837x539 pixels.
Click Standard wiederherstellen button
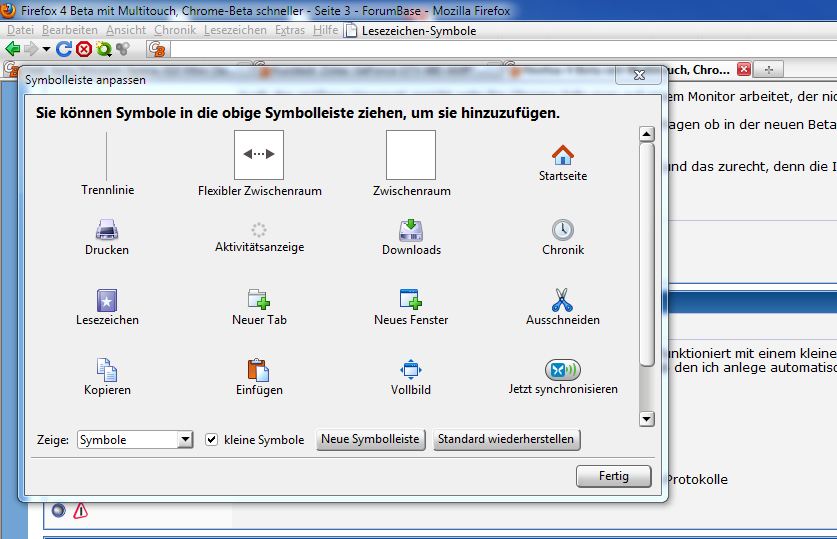506,439
